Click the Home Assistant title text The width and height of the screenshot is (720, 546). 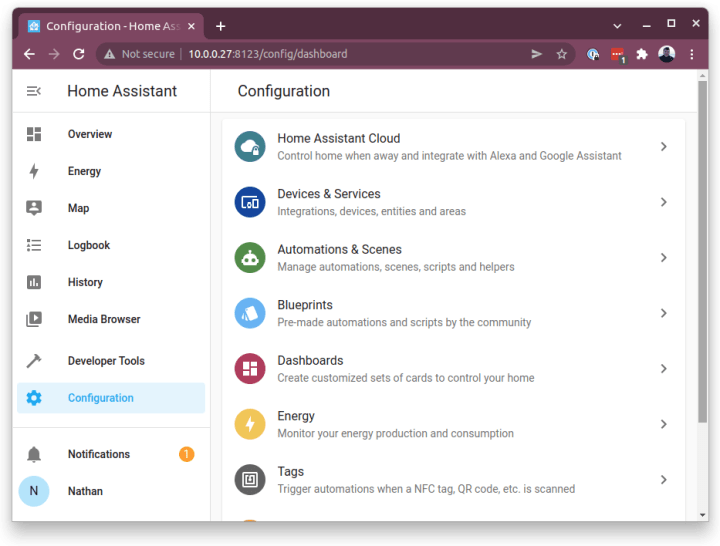pos(122,91)
